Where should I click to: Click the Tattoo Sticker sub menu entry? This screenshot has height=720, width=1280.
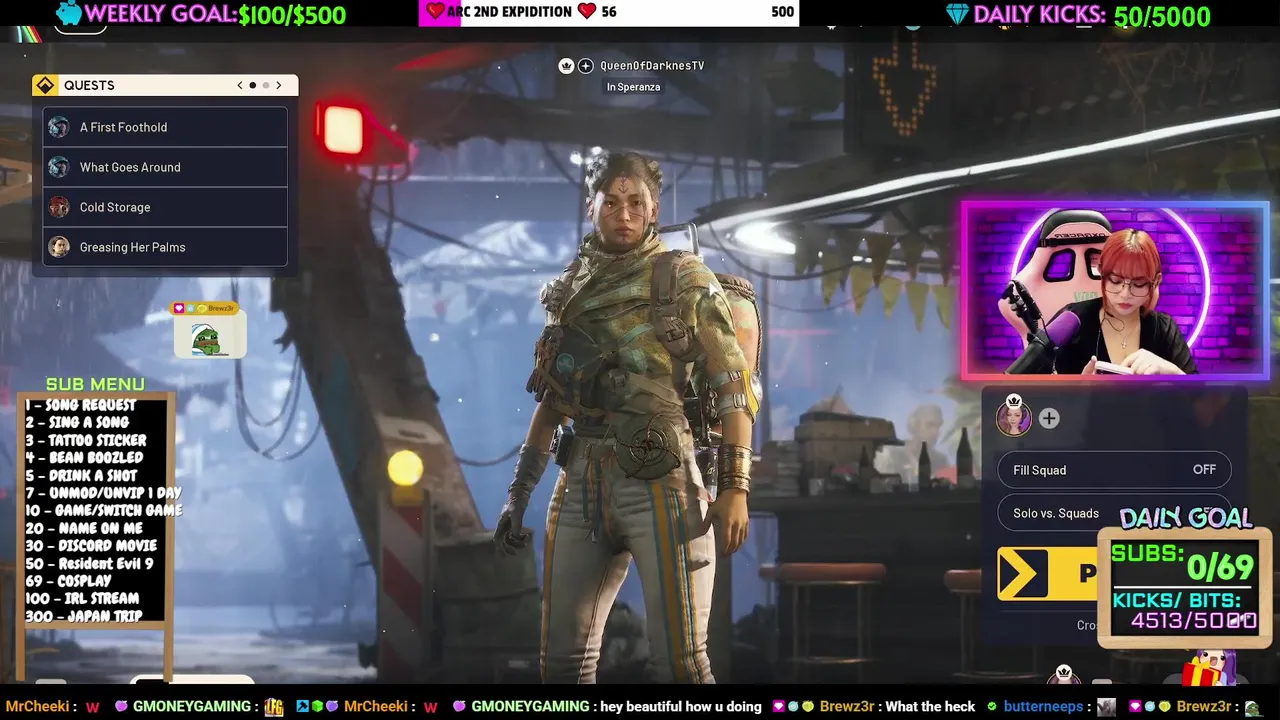86,440
